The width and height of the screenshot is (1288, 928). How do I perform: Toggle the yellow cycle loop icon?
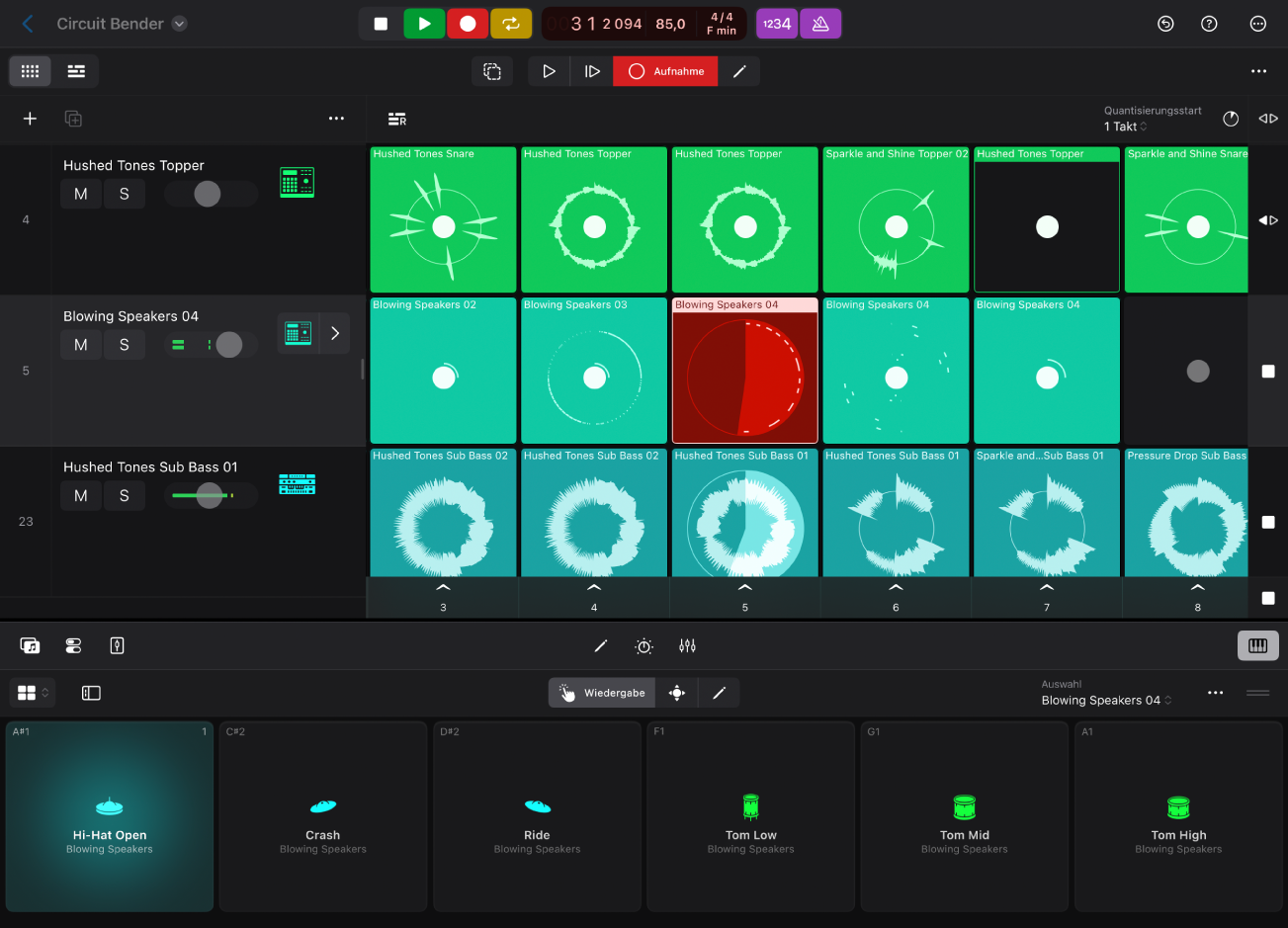pos(511,23)
